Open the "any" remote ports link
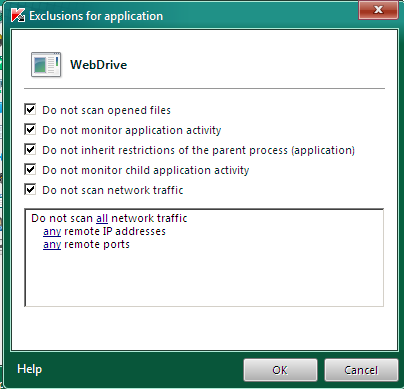404x389 pixels. tap(52, 245)
